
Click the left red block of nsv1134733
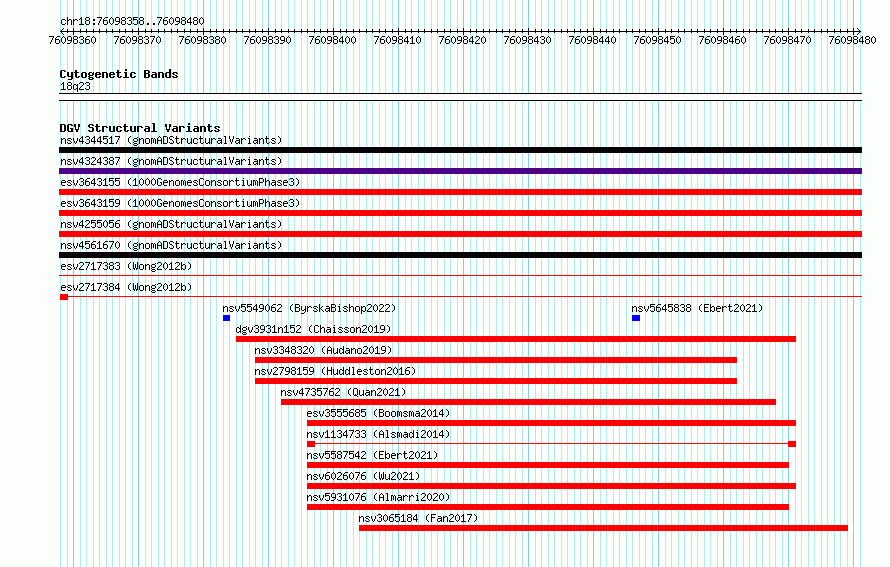coord(310,444)
